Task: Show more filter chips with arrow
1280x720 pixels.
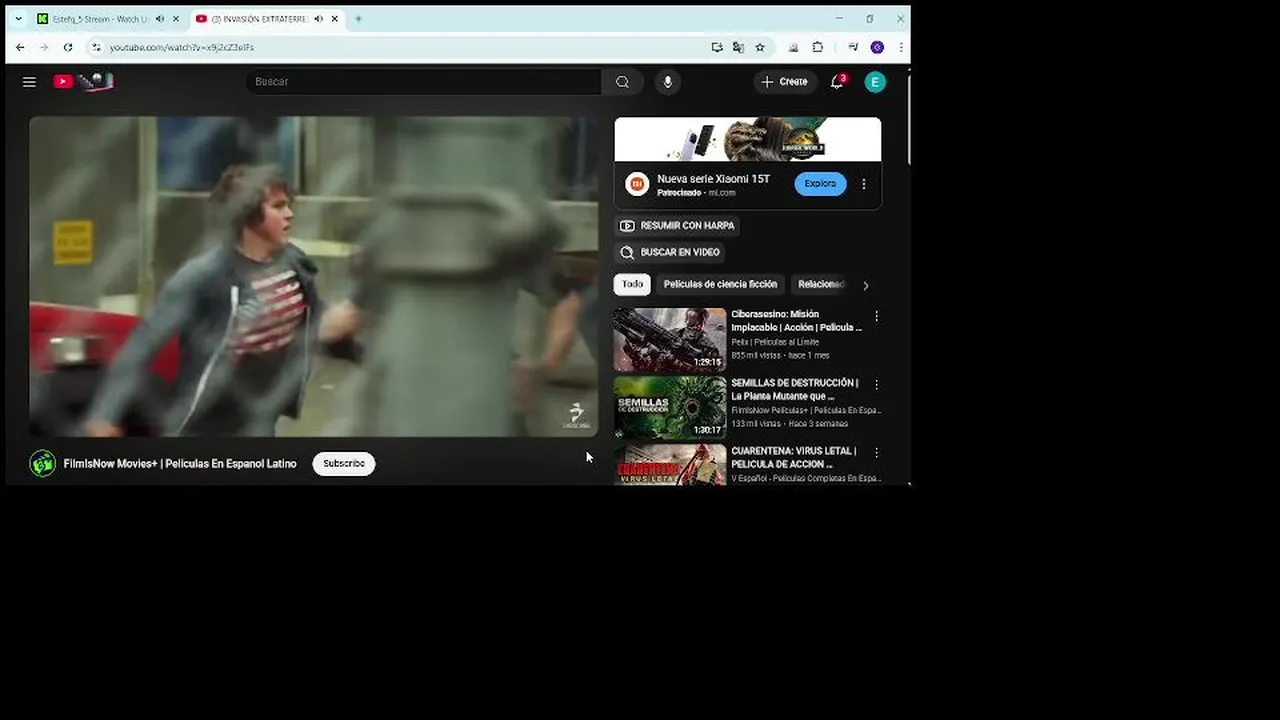Action: click(865, 285)
